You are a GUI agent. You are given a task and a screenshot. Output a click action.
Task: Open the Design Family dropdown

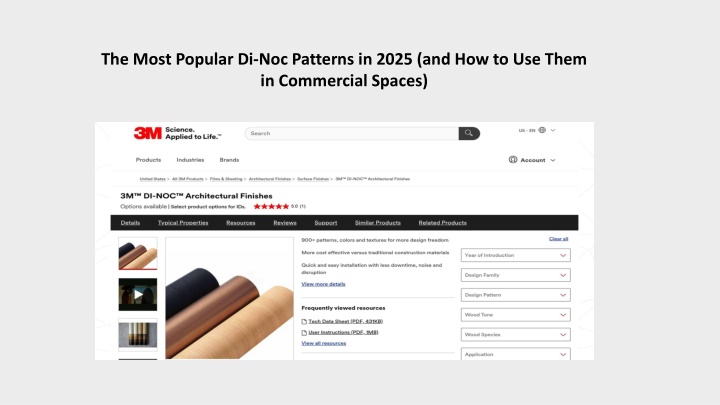pyautogui.click(x=516, y=275)
